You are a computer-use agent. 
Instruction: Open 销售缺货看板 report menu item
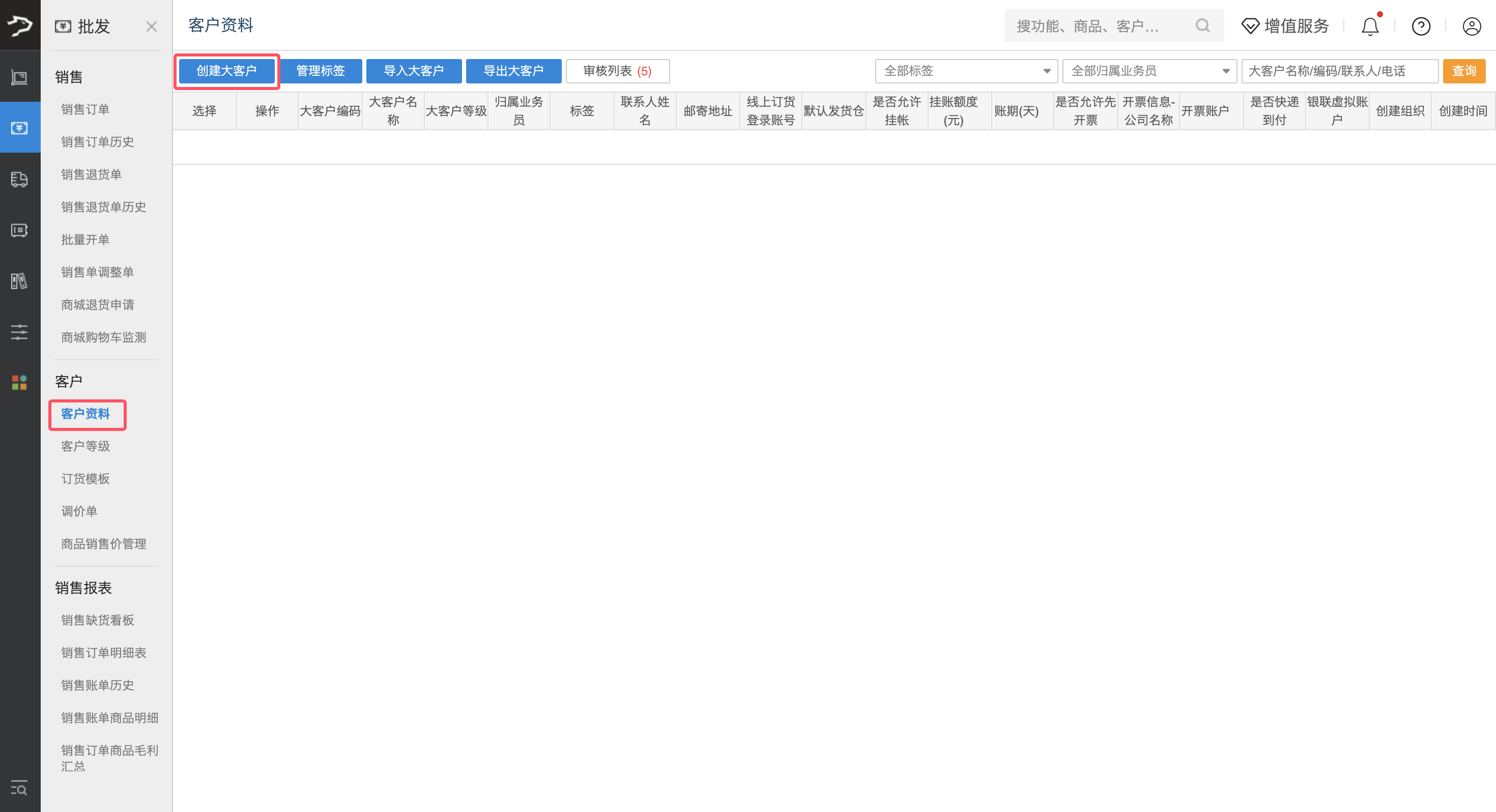click(x=98, y=620)
